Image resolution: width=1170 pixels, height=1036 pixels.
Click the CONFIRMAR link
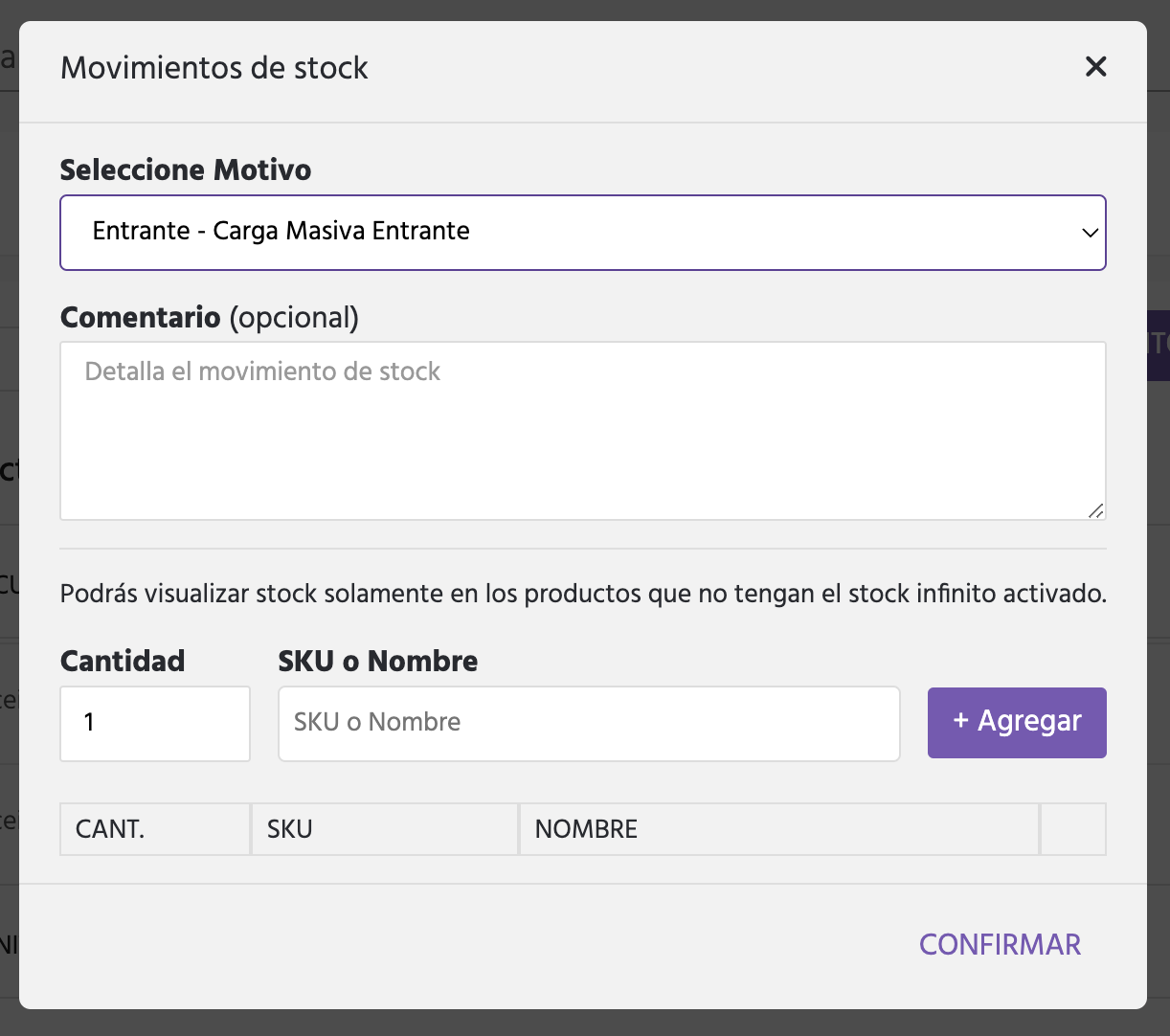click(999, 944)
